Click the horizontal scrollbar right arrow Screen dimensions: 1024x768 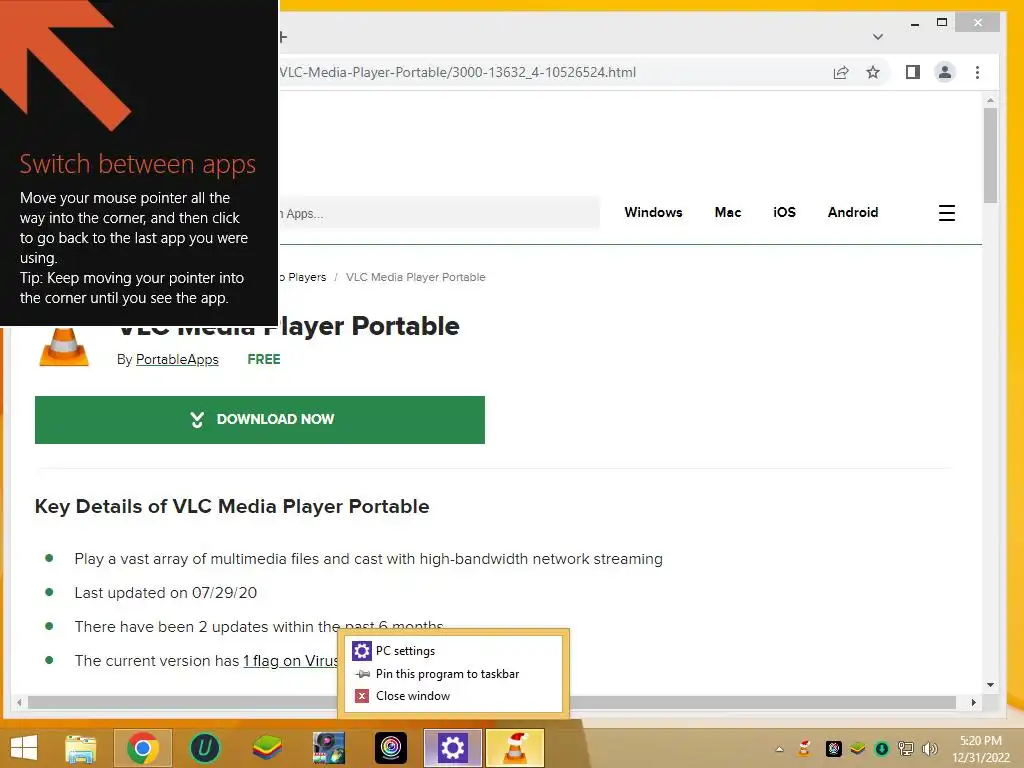pyautogui.click(x=974, y=702)
